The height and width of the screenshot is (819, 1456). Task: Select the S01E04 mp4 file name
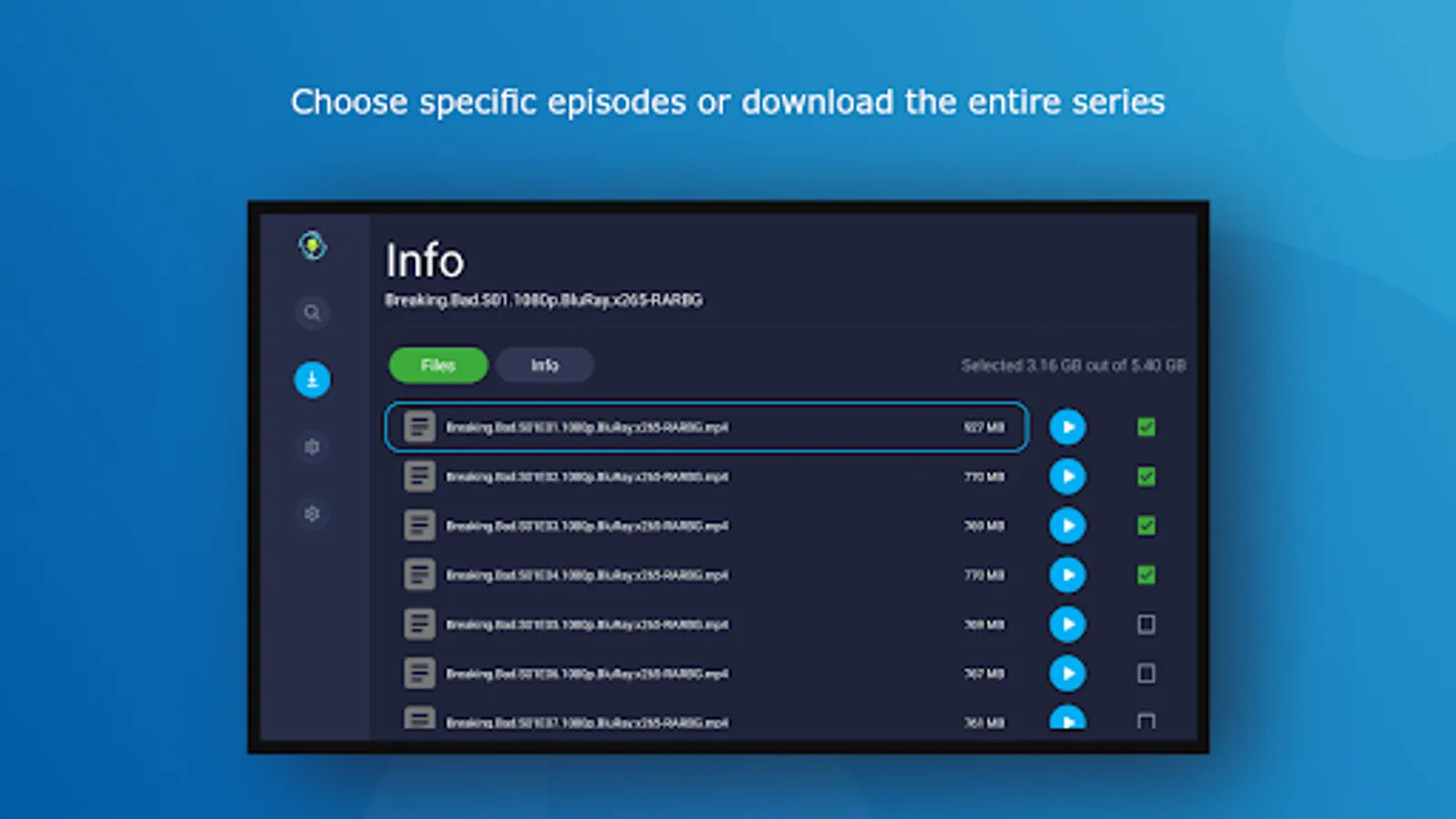587,574
